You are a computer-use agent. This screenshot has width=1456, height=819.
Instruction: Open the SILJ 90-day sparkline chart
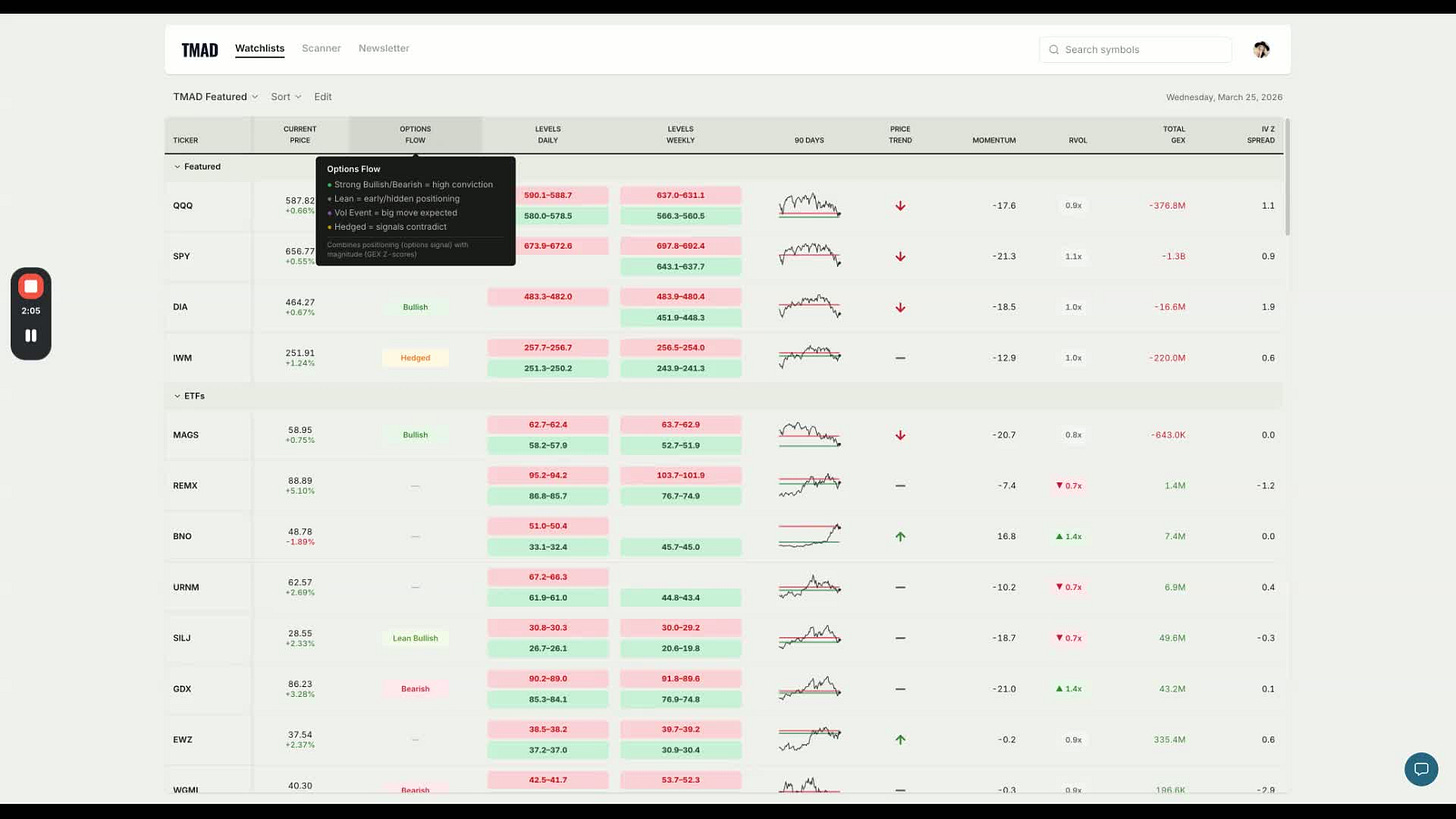(x=809, y=637)
